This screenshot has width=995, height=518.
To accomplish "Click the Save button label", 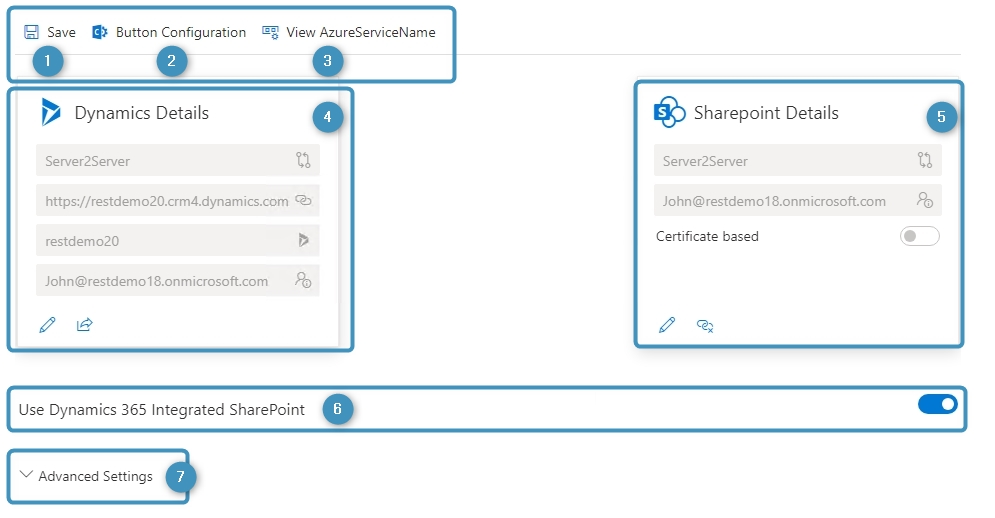I will point(62,32).
